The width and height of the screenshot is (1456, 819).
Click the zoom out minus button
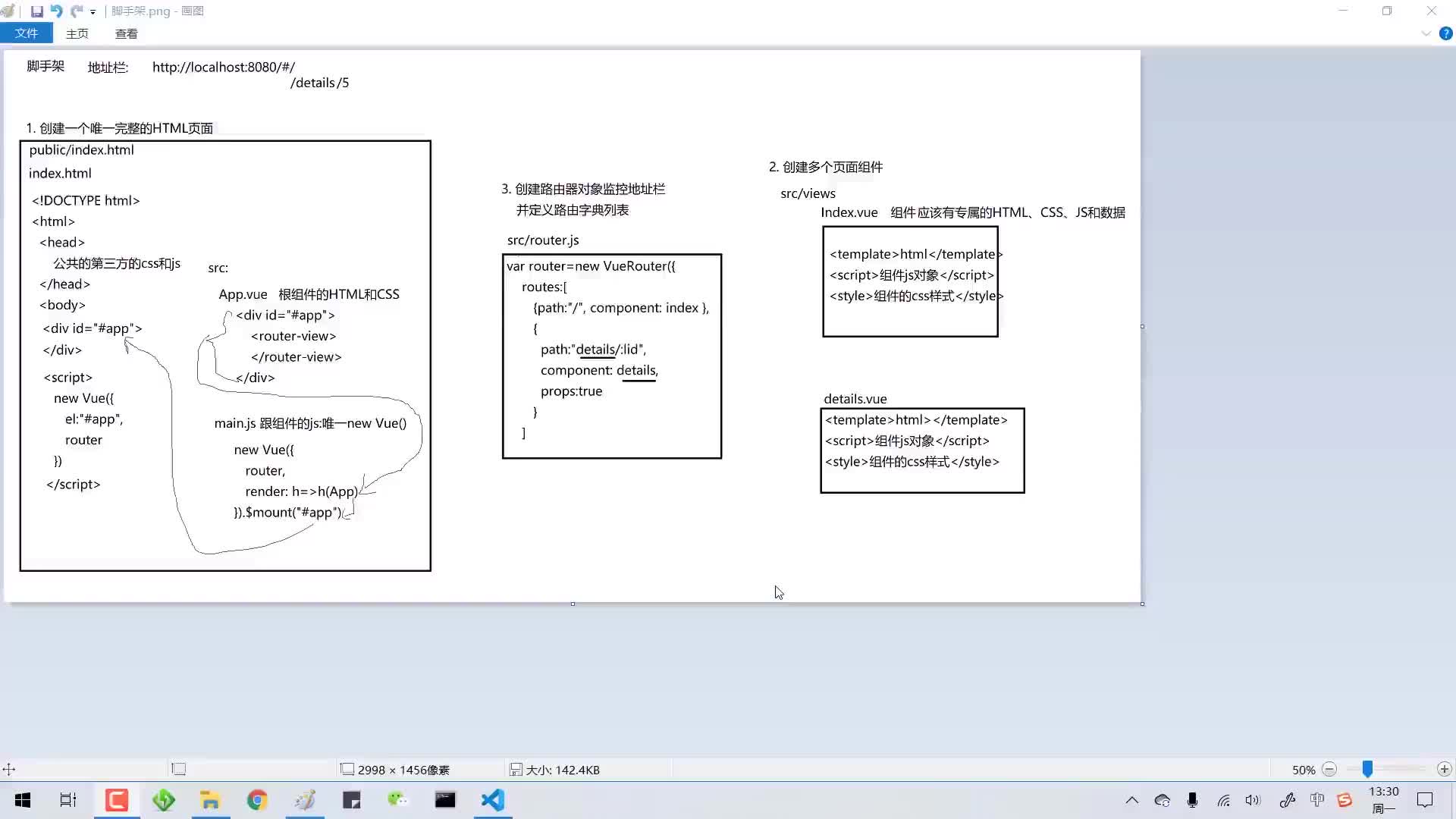coord(1329,770)
